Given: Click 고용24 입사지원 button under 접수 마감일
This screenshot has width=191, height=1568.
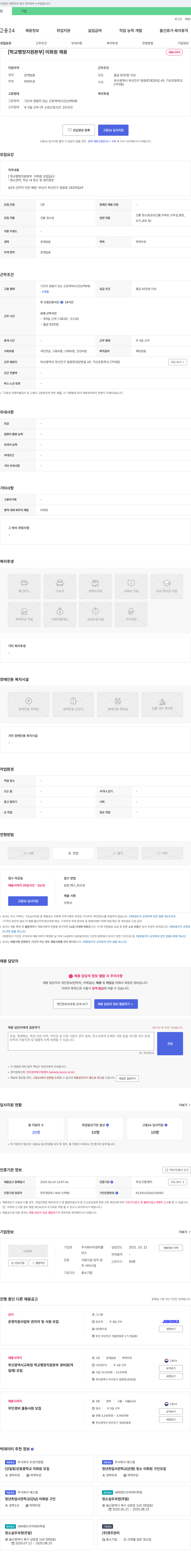Looking at the screenshot, I should (28, 901).
